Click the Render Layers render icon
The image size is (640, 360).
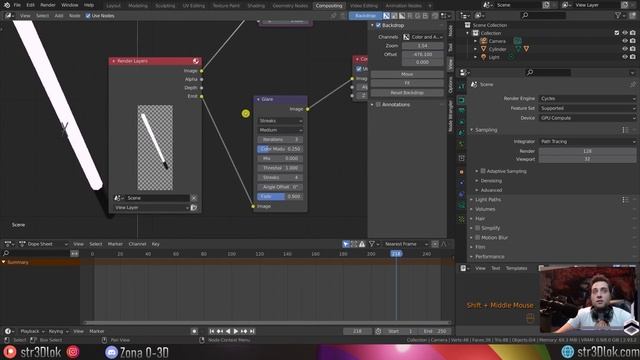point(196,61)
